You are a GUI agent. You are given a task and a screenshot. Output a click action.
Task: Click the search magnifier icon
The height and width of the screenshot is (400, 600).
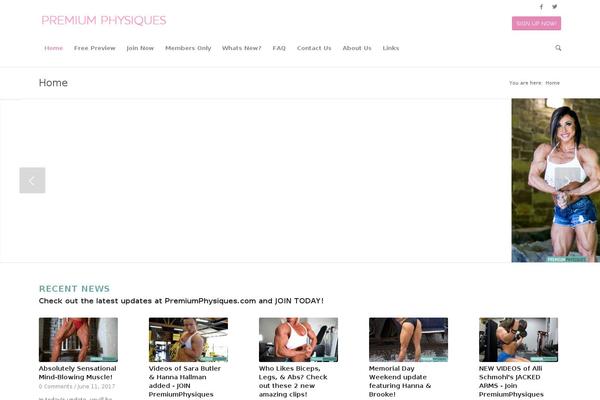coord(558,48)
